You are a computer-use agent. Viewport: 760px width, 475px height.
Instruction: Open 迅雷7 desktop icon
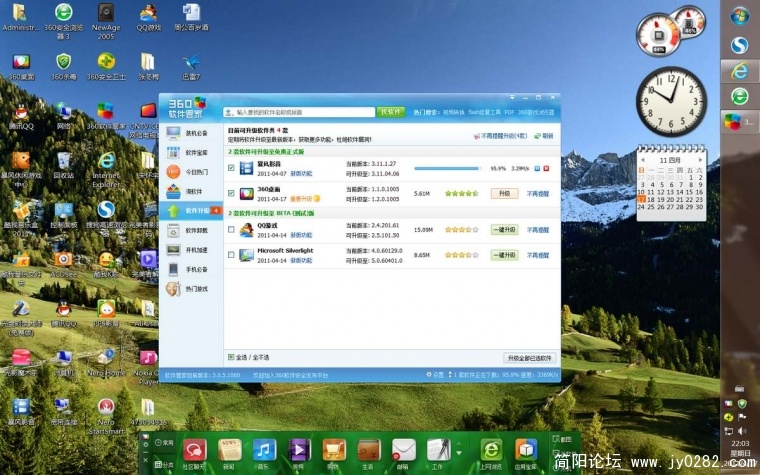191,66
